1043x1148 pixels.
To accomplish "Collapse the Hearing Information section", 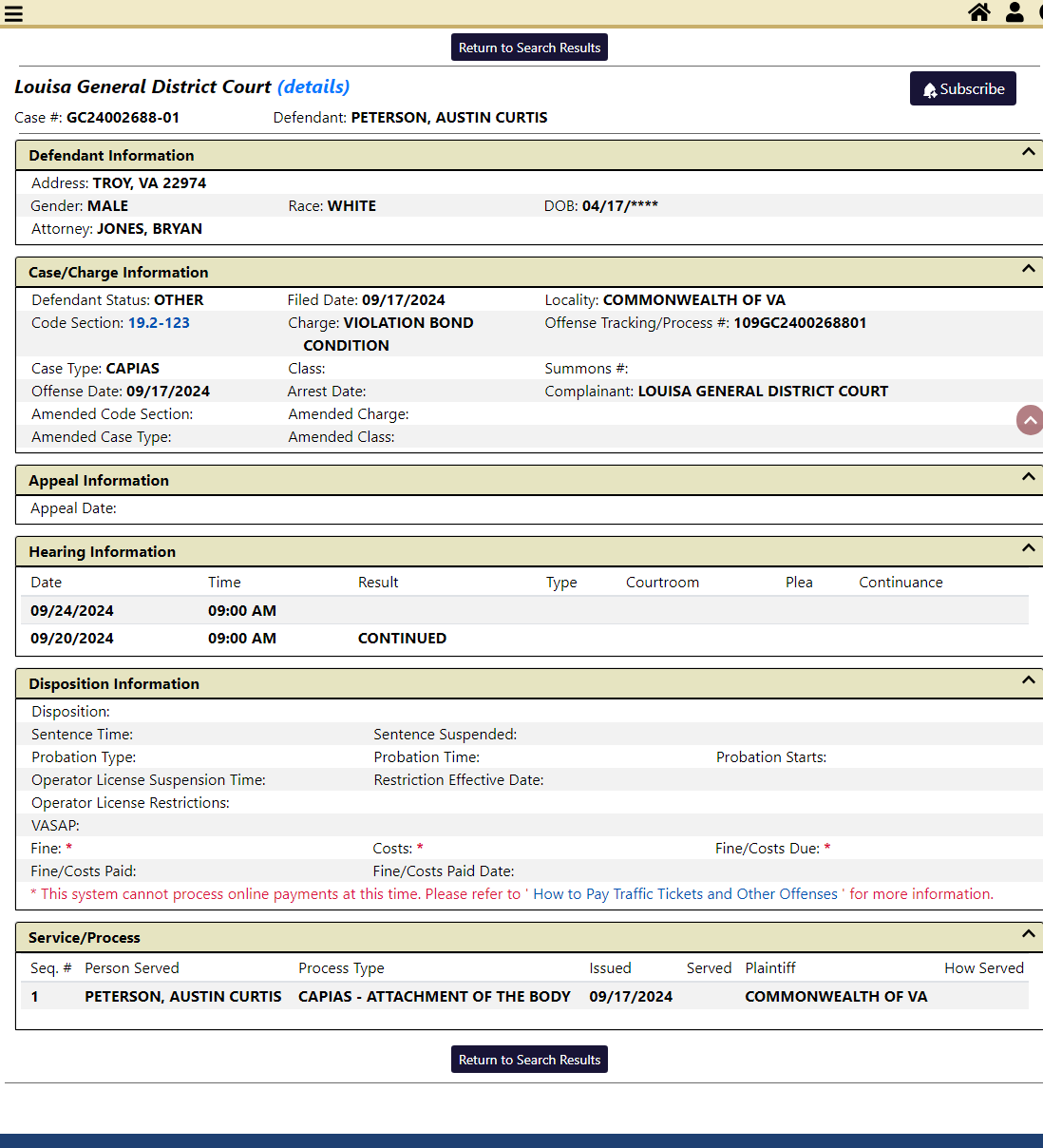I will coord(1028,548).
